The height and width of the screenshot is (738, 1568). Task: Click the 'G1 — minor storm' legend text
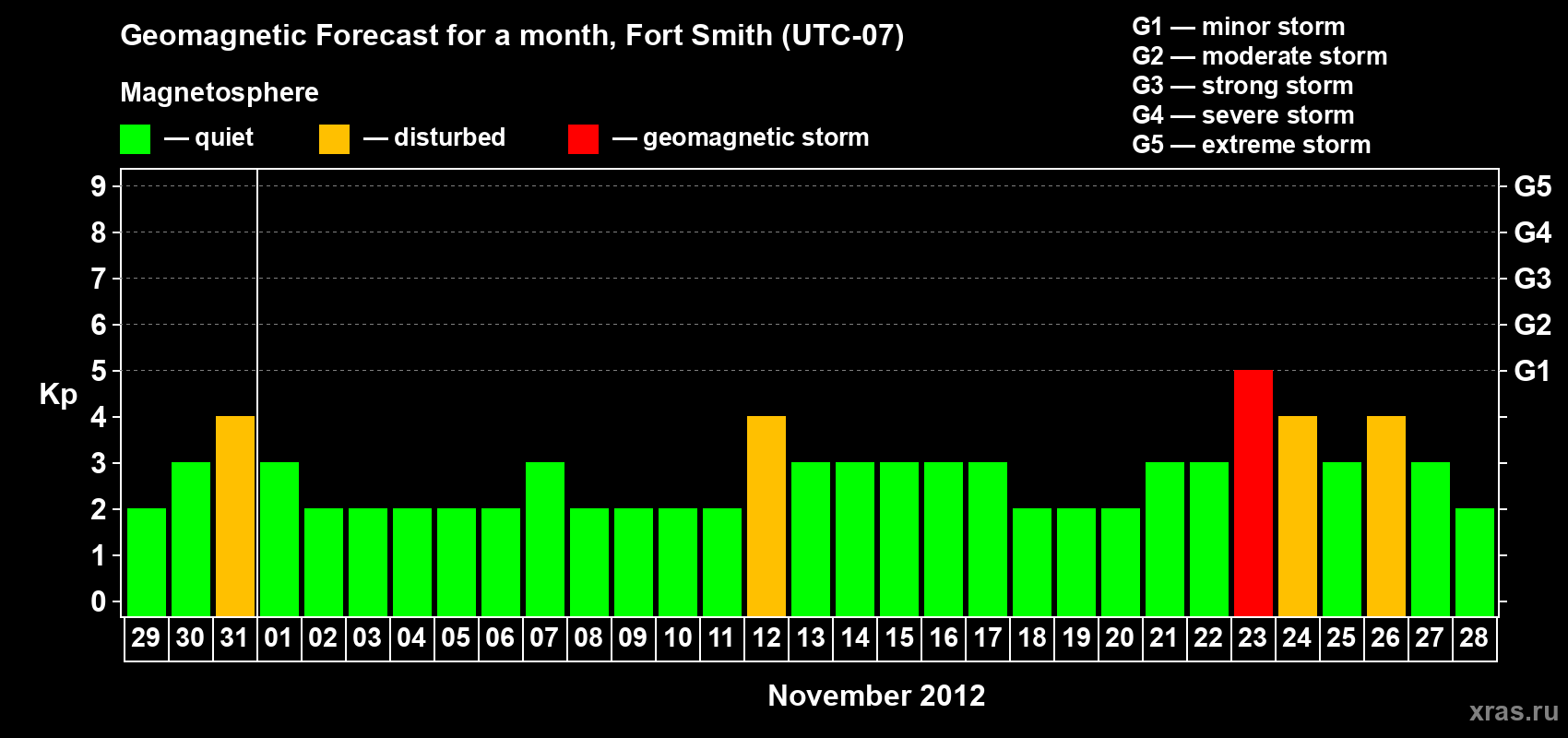[x=1239, y=27]
